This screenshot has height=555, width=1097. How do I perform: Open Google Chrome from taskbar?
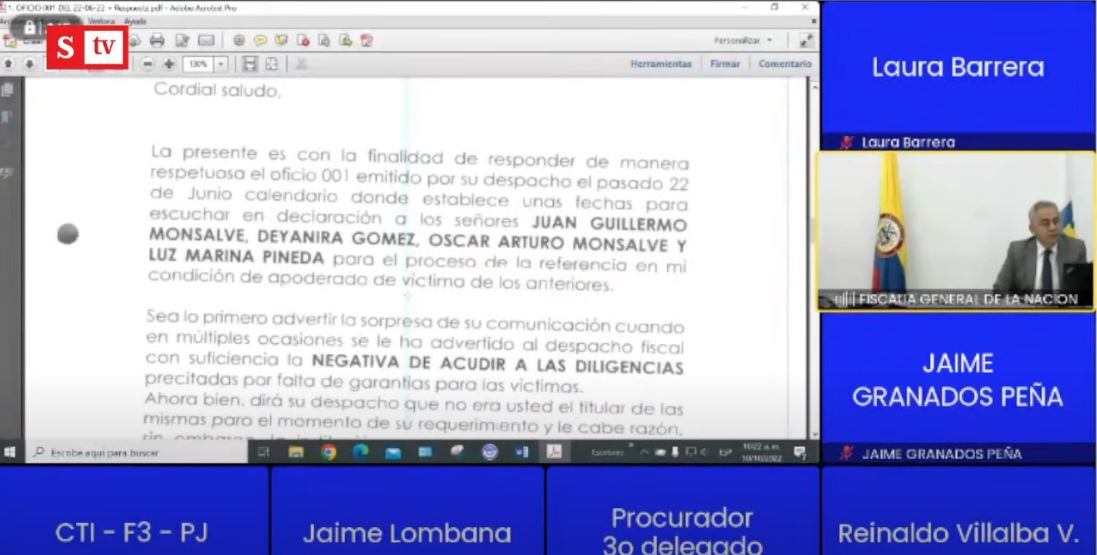point(329,452)
